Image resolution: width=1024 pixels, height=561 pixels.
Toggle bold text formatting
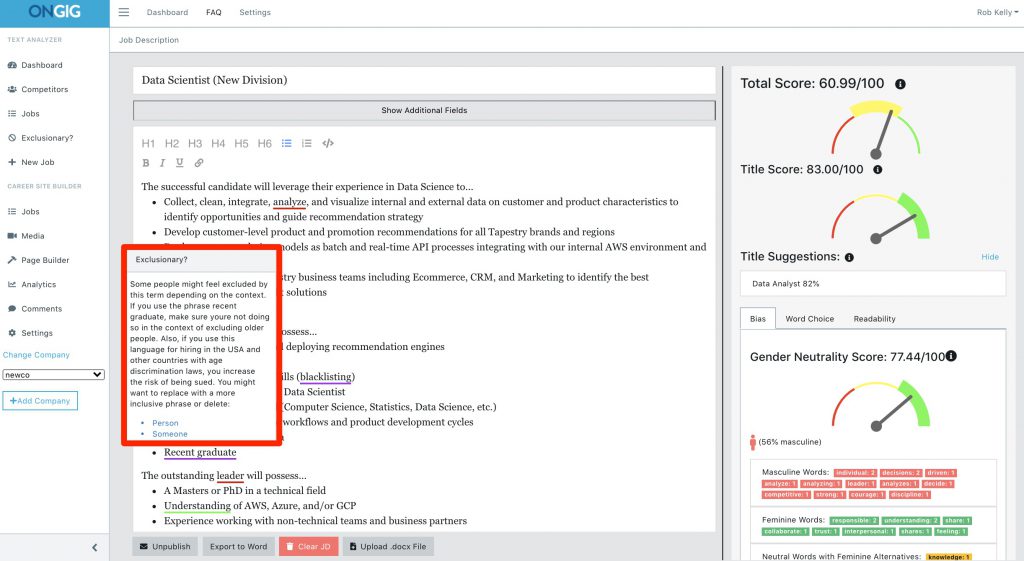click(146, 163)
